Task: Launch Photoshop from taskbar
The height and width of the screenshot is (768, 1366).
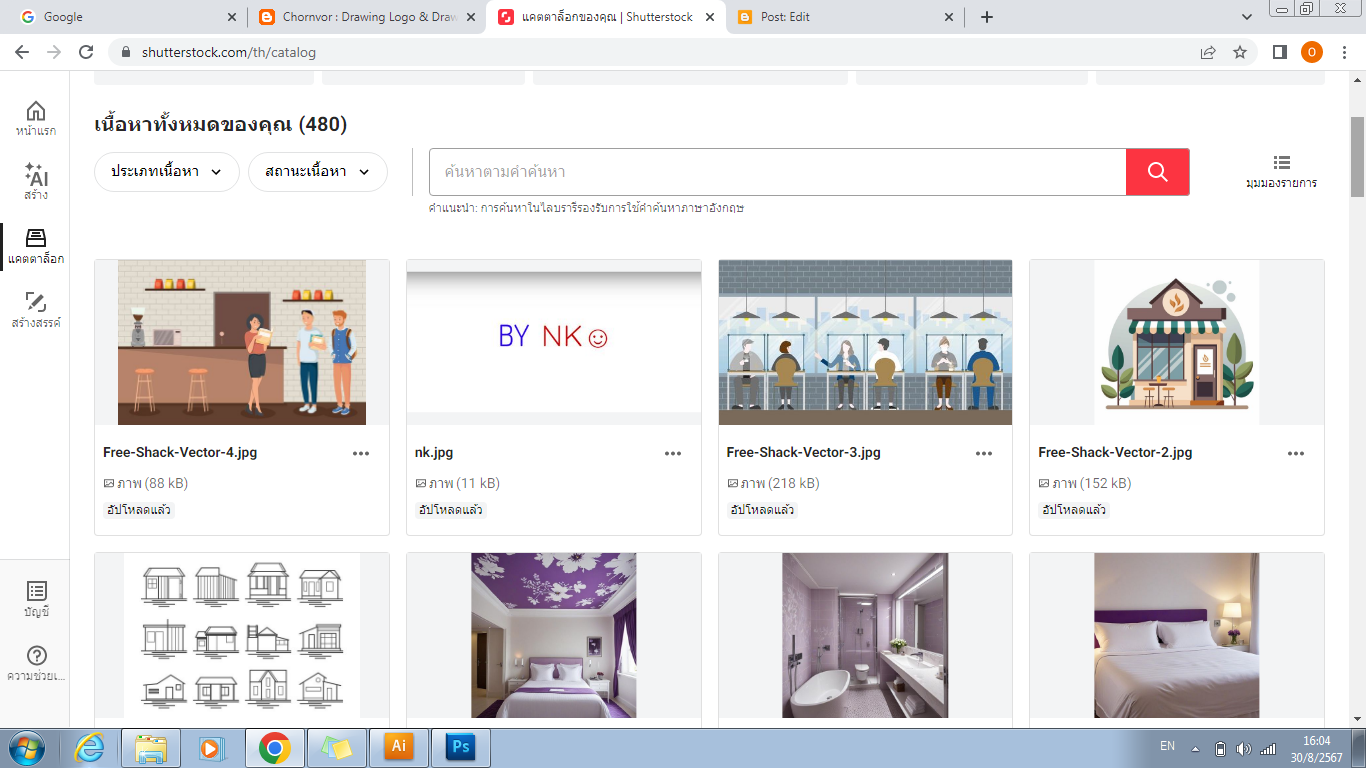Action: (x=461, y=747)
